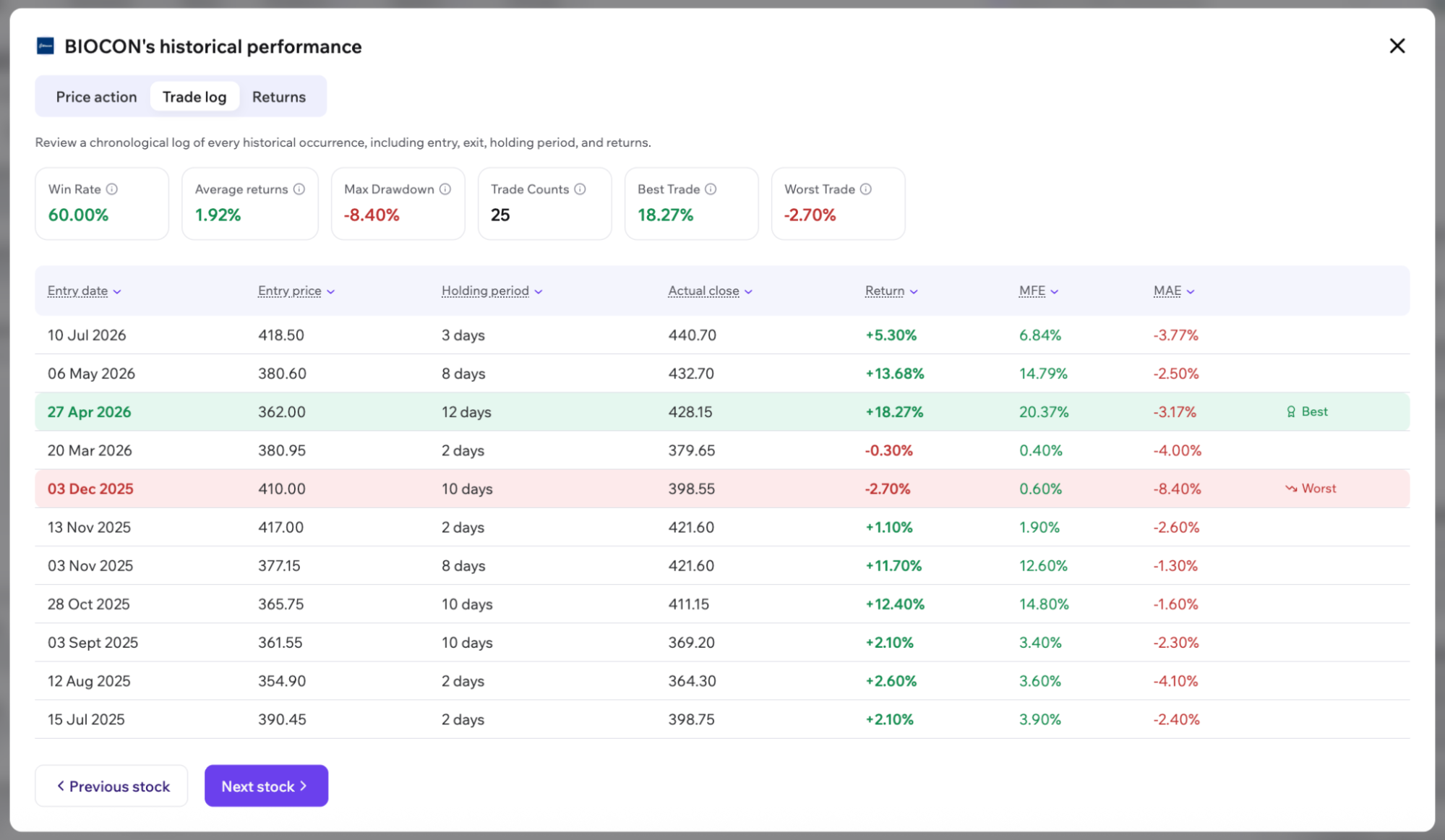Click the Trade Counts value 25
1445x840 pixels.
click(x=500, y=215)
